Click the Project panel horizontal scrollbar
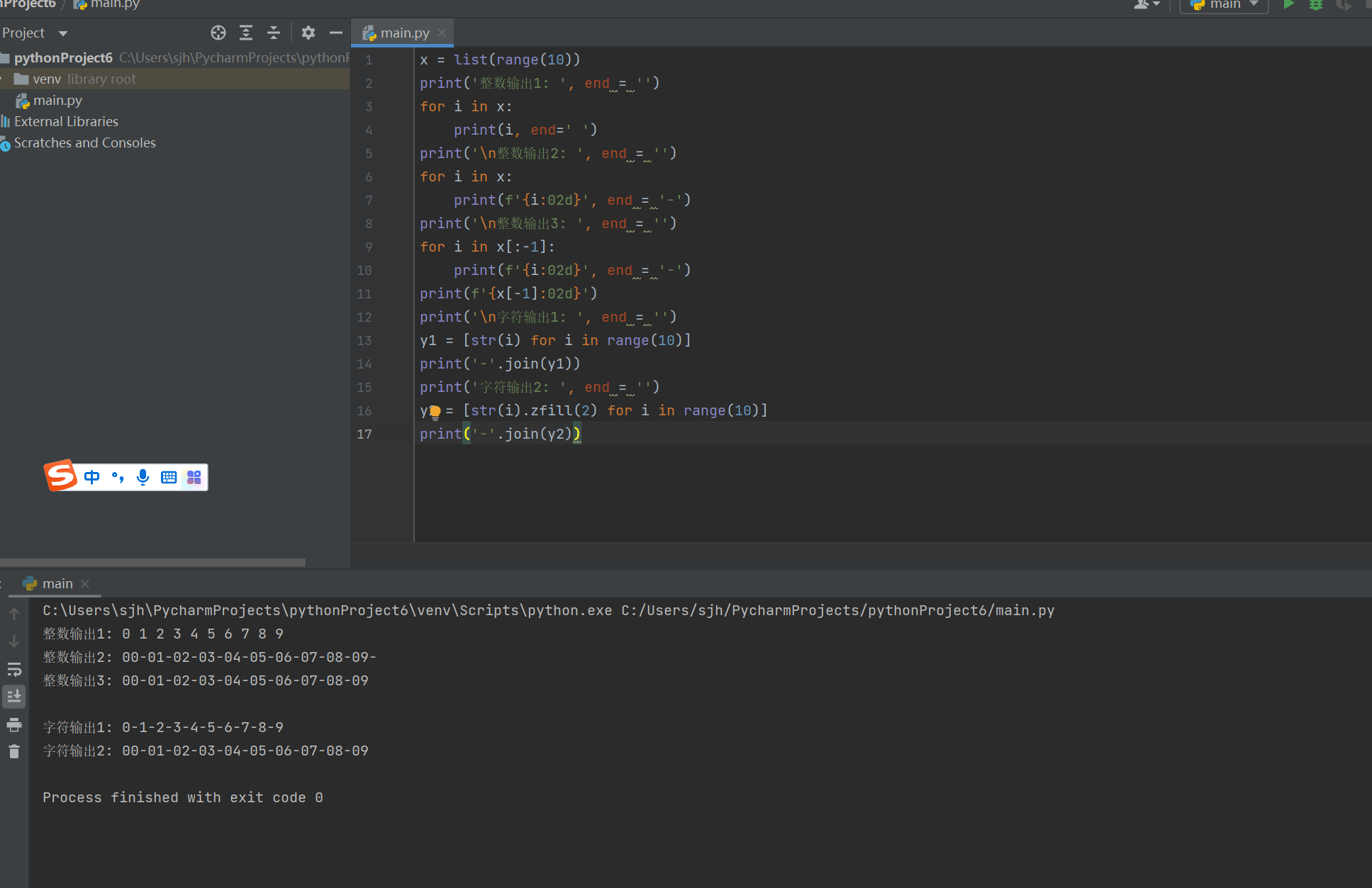This screenshot has height=888, width=1372. coord(152,563)
